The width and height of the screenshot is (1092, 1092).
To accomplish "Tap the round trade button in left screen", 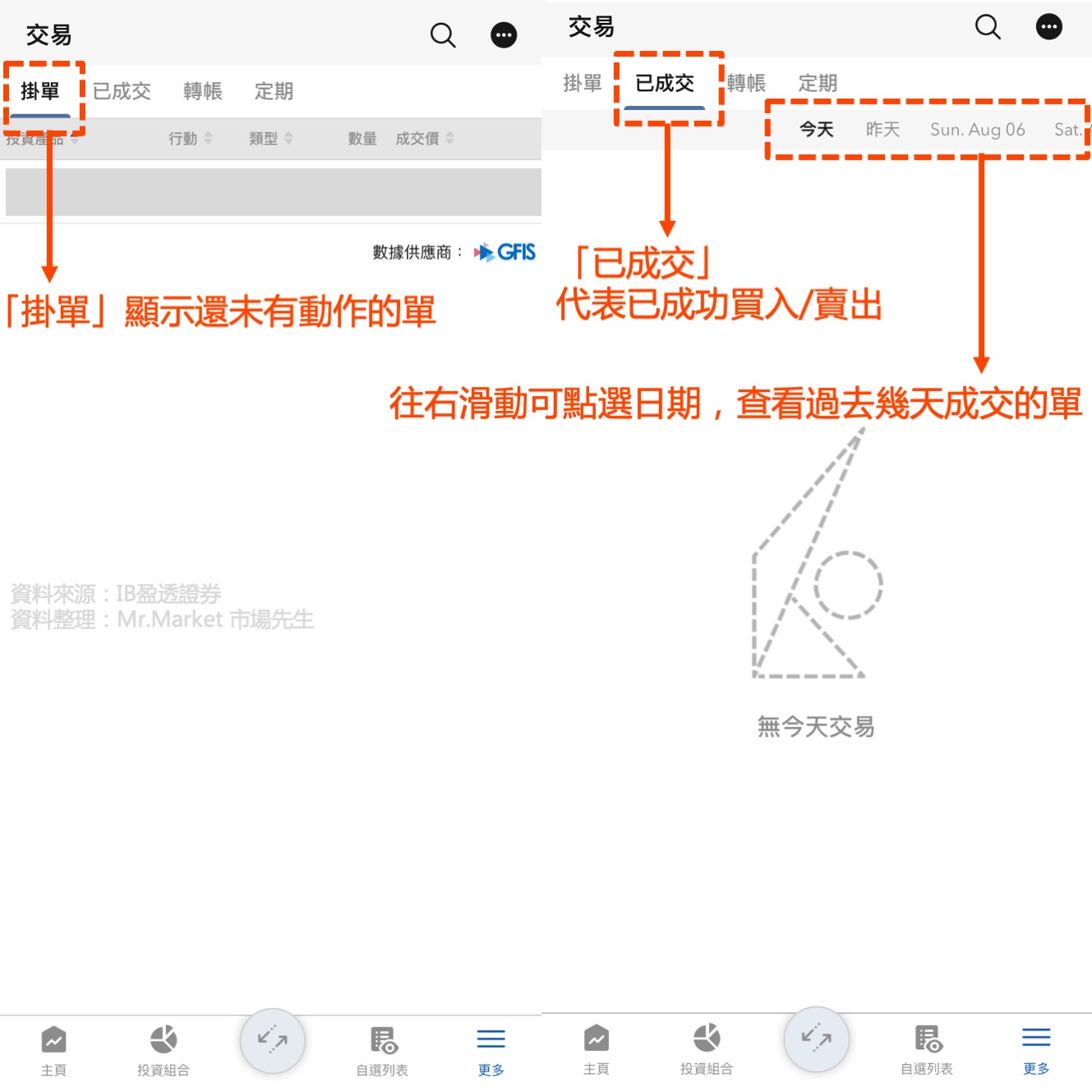I will click(273, 1041).
